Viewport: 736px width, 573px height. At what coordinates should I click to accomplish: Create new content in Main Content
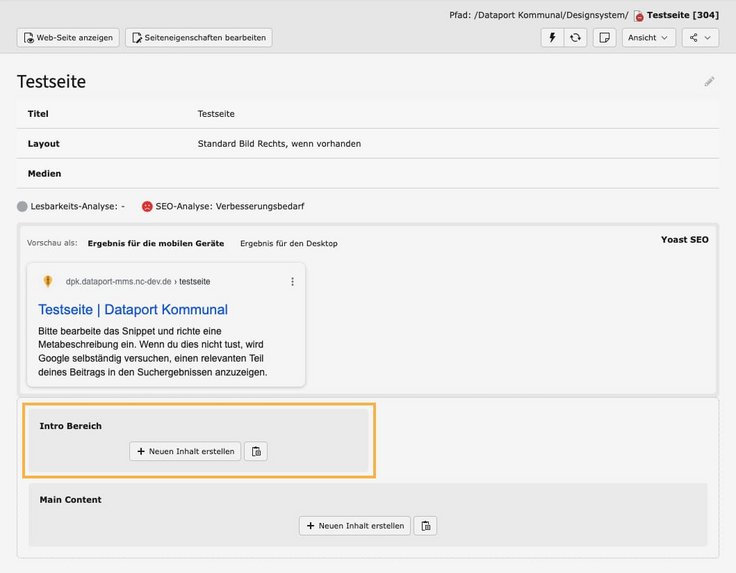tap(355, 526)
